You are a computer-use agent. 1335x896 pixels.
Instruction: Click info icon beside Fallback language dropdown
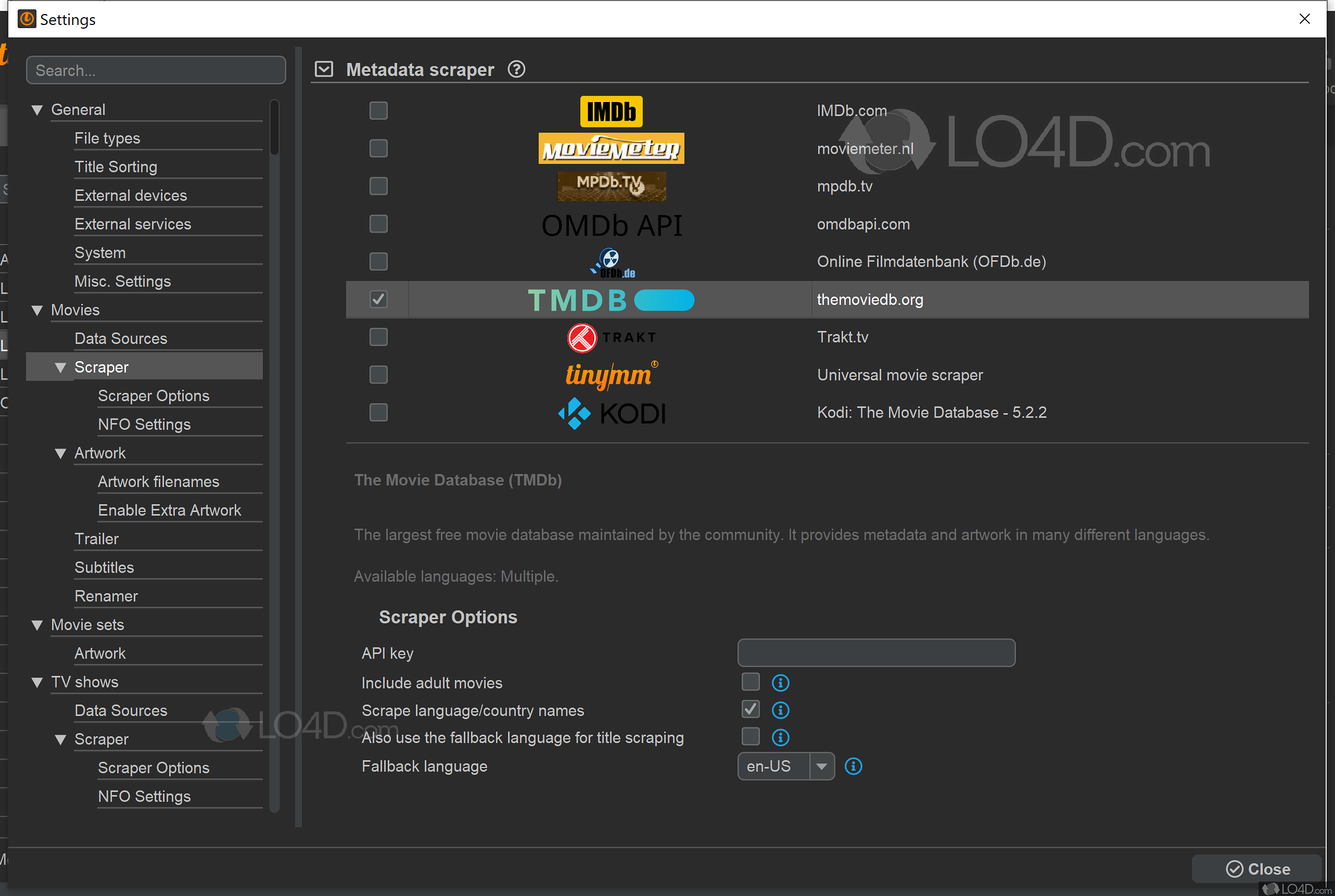click(x=853, y=766)
